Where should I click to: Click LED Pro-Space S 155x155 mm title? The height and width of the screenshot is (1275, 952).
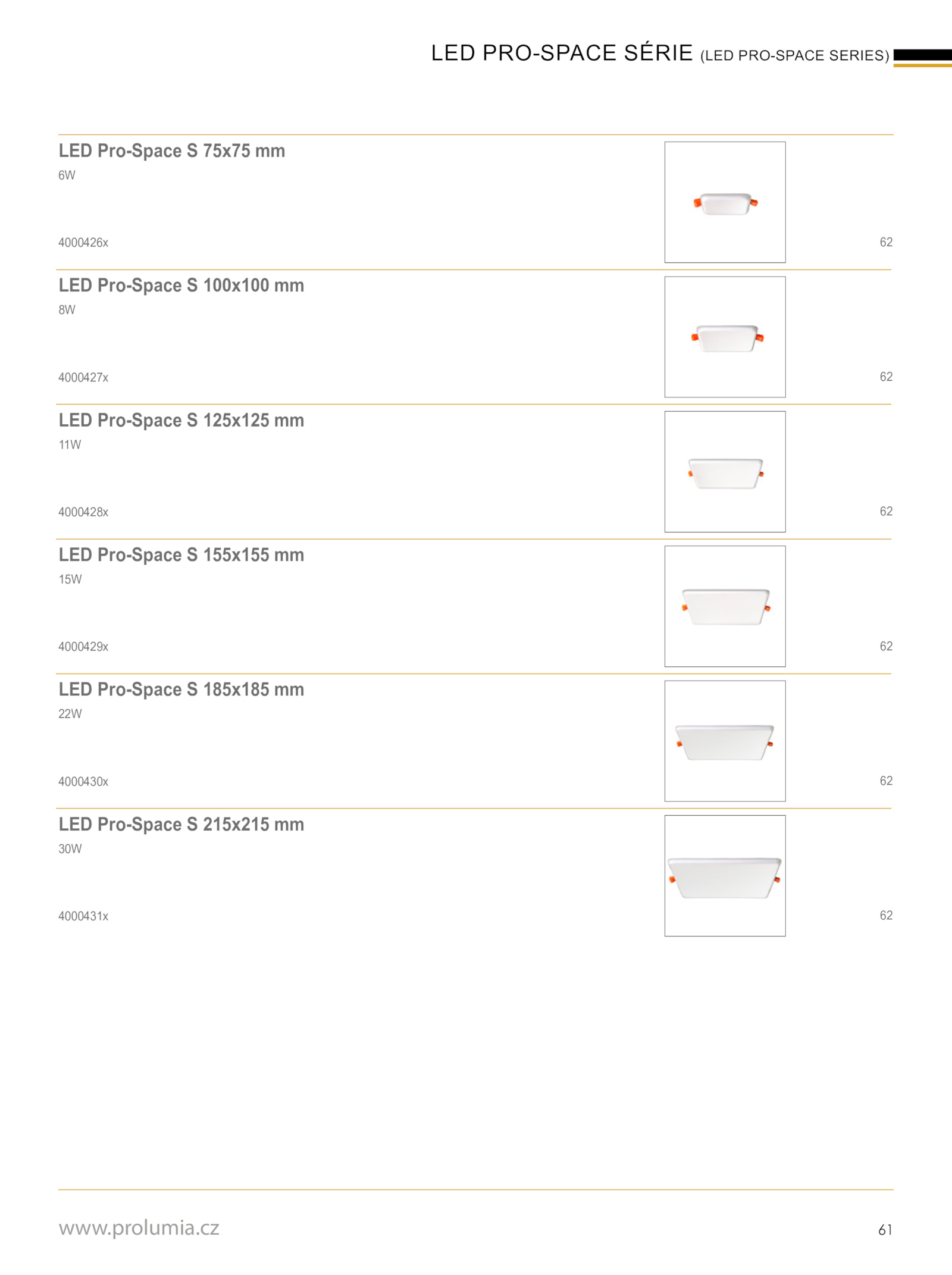(x=181, y=555)
